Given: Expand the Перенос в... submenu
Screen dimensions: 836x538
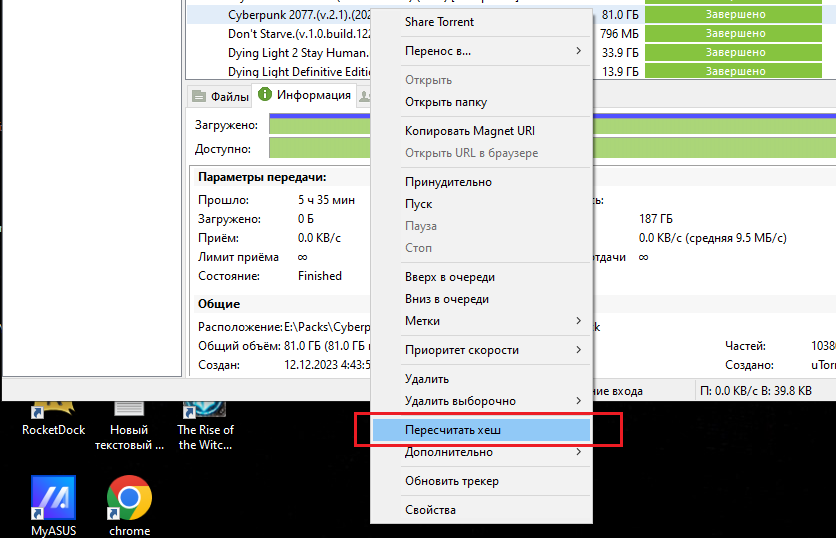Looking at the screenshot, I should pyautogui.click(x=481, y=50).
